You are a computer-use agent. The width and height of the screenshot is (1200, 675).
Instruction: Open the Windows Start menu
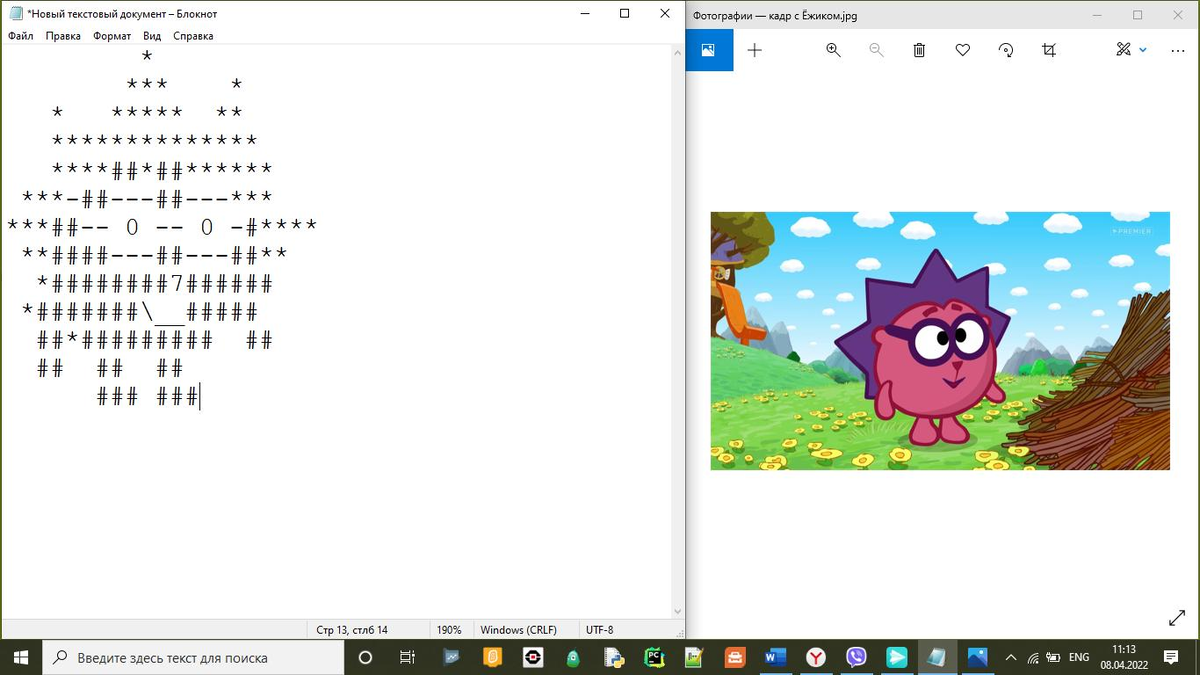pyautogui.click(x=20, y=657)
